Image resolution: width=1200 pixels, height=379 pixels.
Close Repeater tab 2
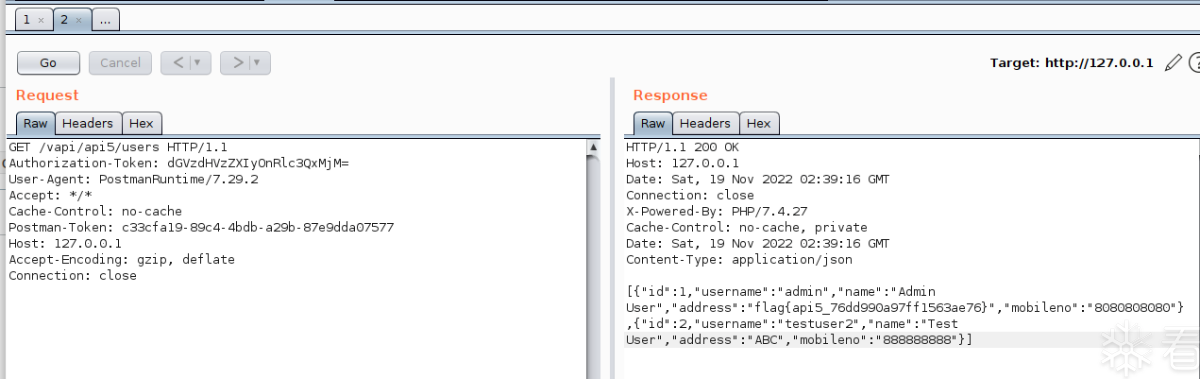click(78, 20)
